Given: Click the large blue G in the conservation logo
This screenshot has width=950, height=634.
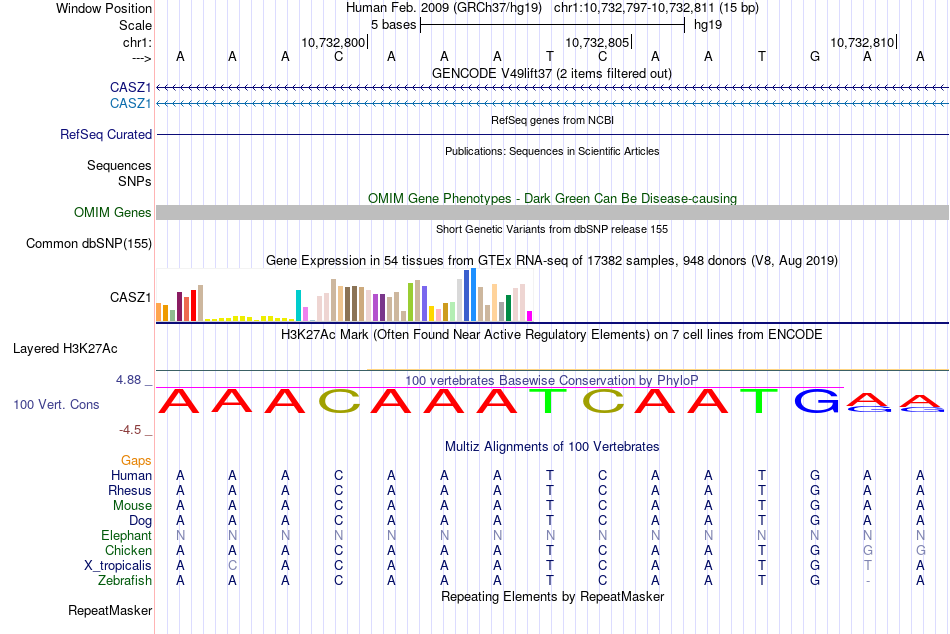Looking at the screenshot, I should click(x=816, y=401).
